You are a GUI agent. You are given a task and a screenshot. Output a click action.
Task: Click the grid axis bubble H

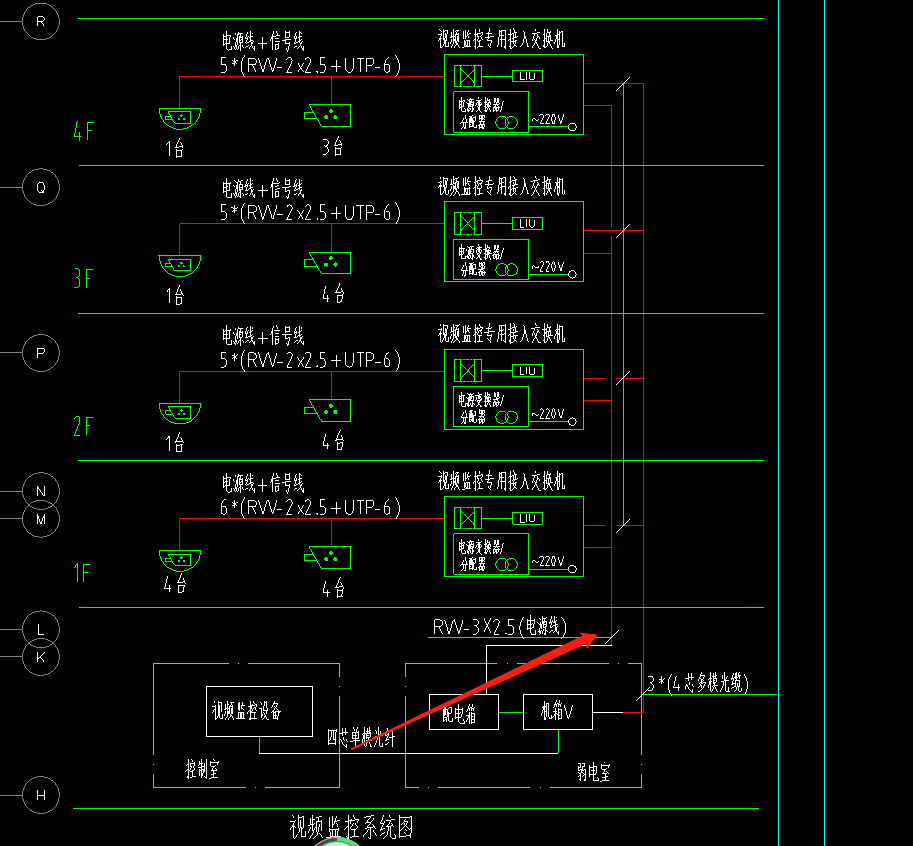tap(41, 795)
